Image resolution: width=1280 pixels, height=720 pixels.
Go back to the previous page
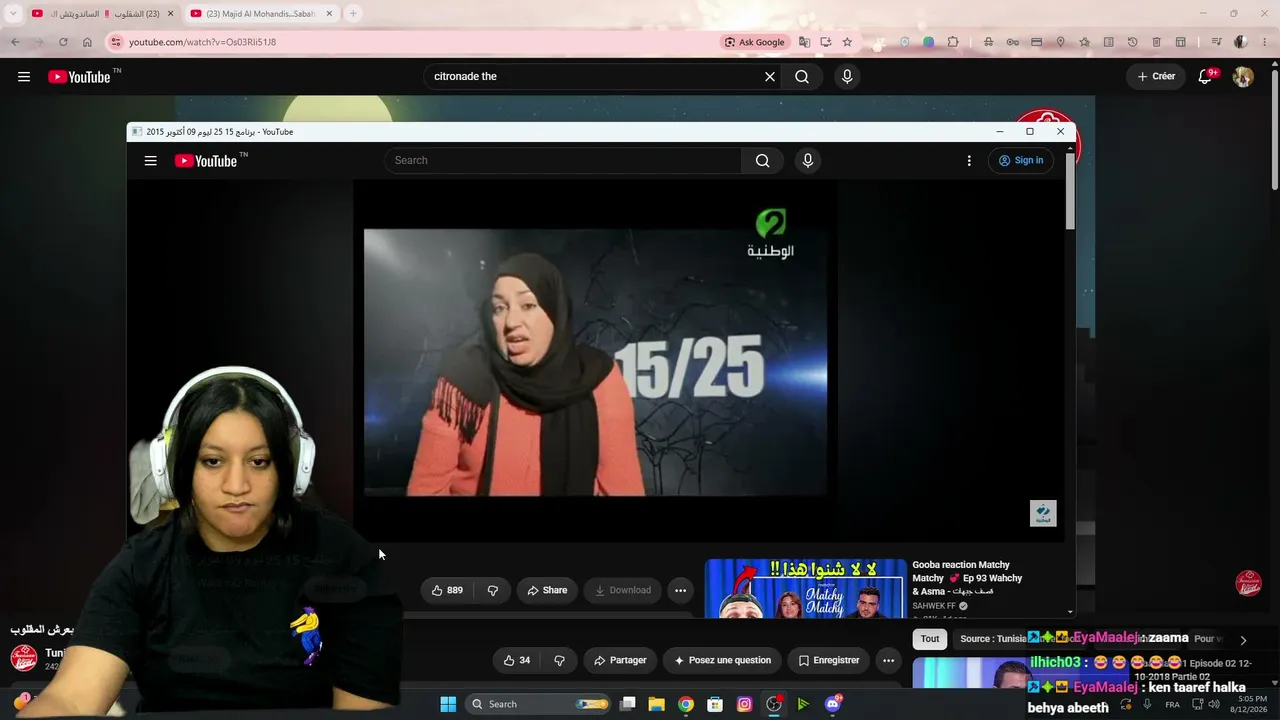[15, 42]
